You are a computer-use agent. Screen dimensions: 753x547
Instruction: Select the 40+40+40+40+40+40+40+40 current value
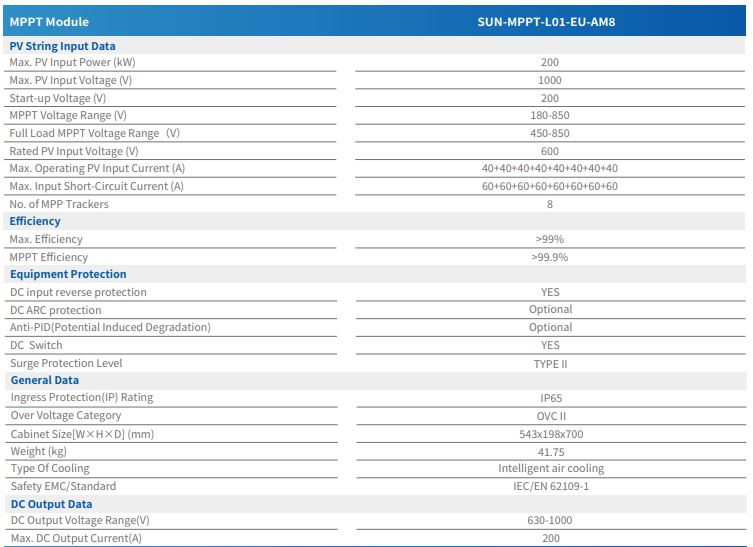550,169
